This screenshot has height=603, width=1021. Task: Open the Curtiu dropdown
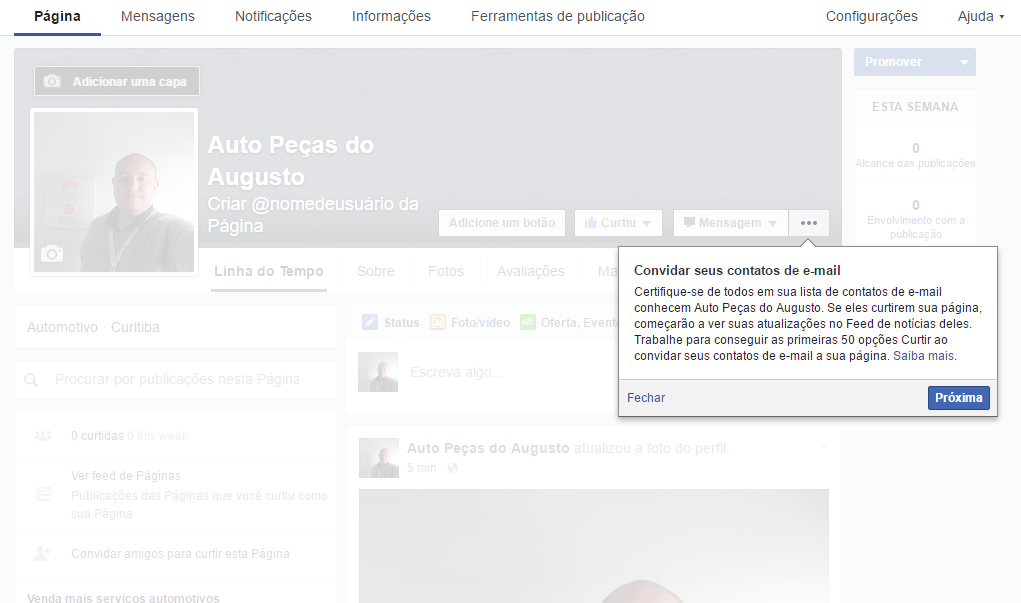click(x=618, y=223)
